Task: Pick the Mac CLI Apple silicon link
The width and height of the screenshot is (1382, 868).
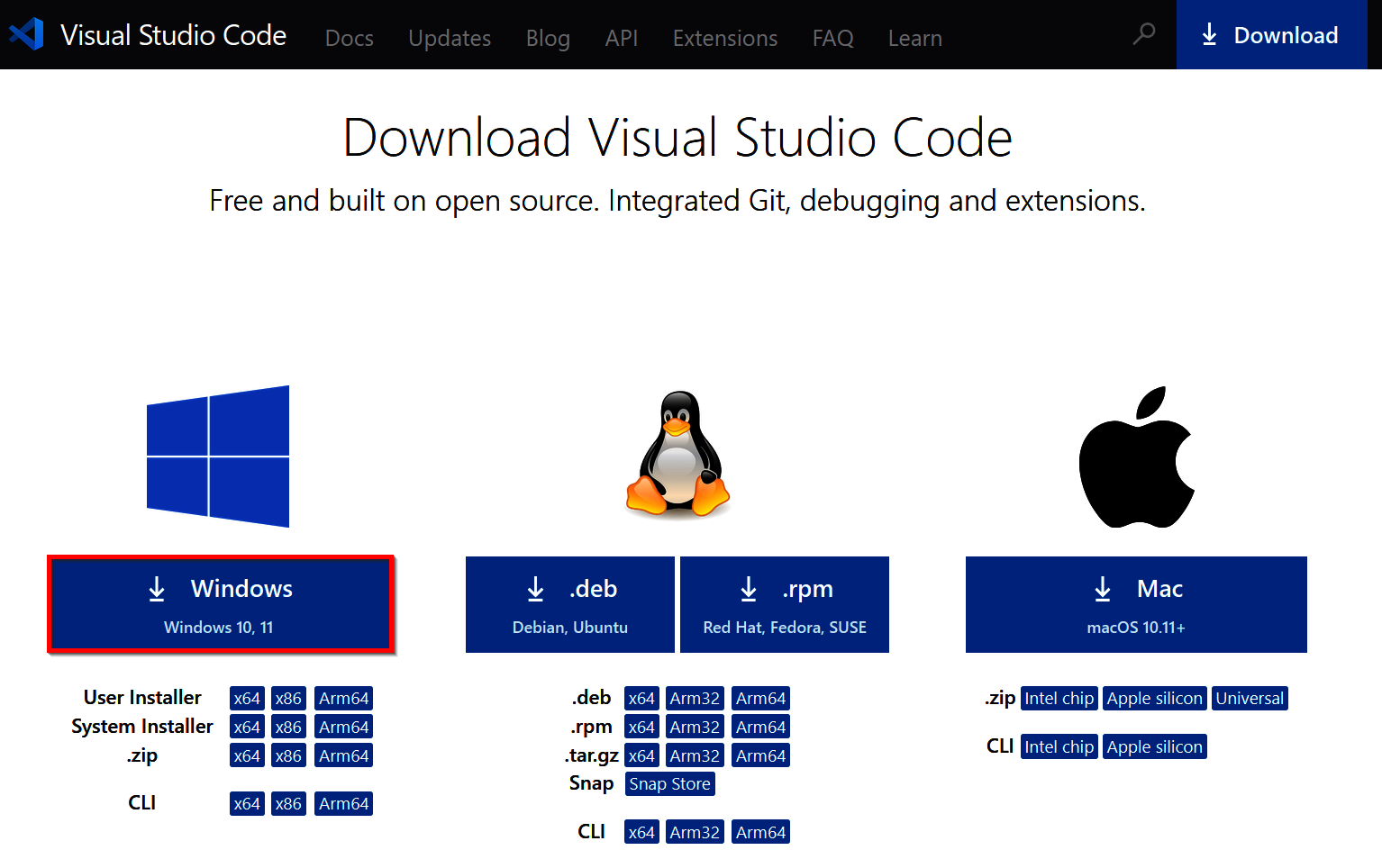Action: 1154,747
